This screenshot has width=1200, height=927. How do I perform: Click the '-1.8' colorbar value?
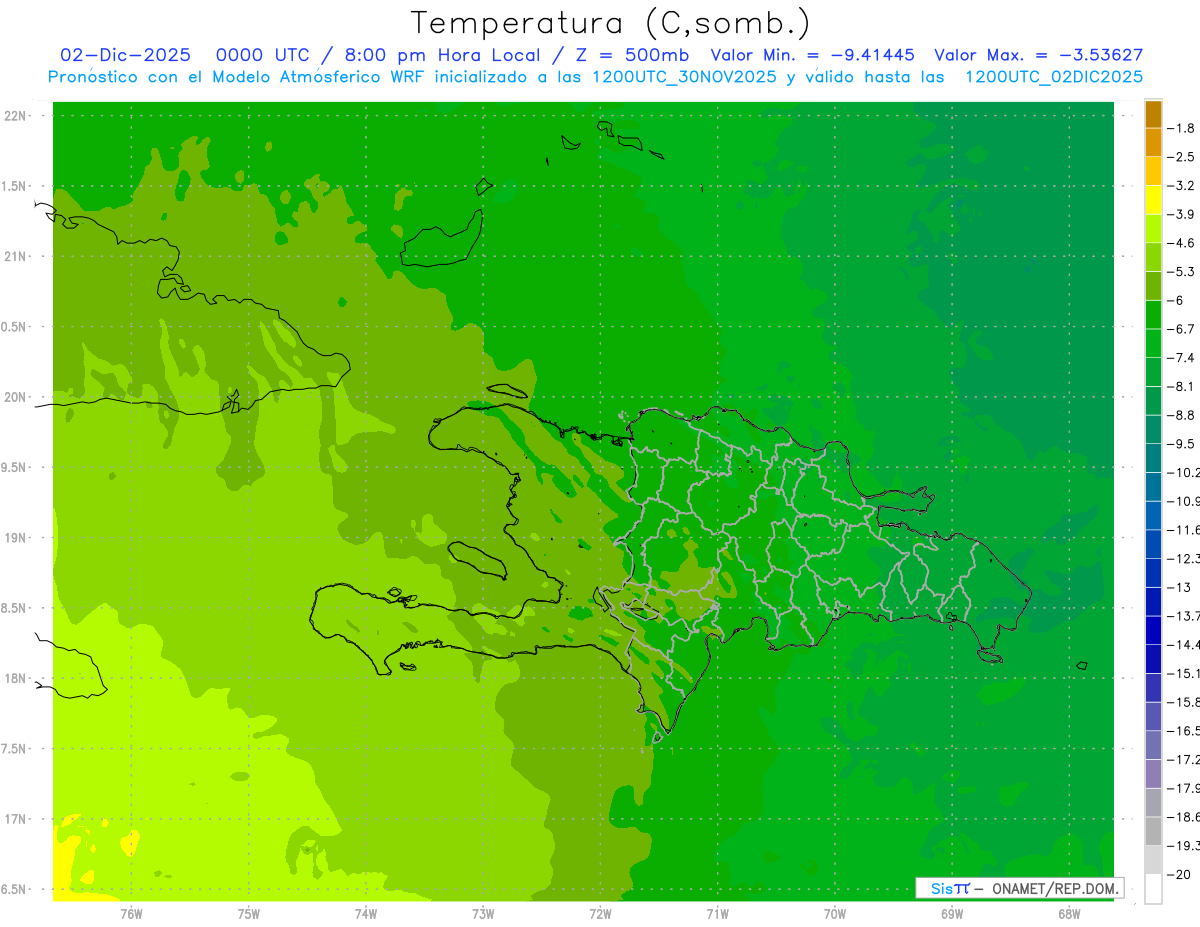click(x=1181, y=128)
